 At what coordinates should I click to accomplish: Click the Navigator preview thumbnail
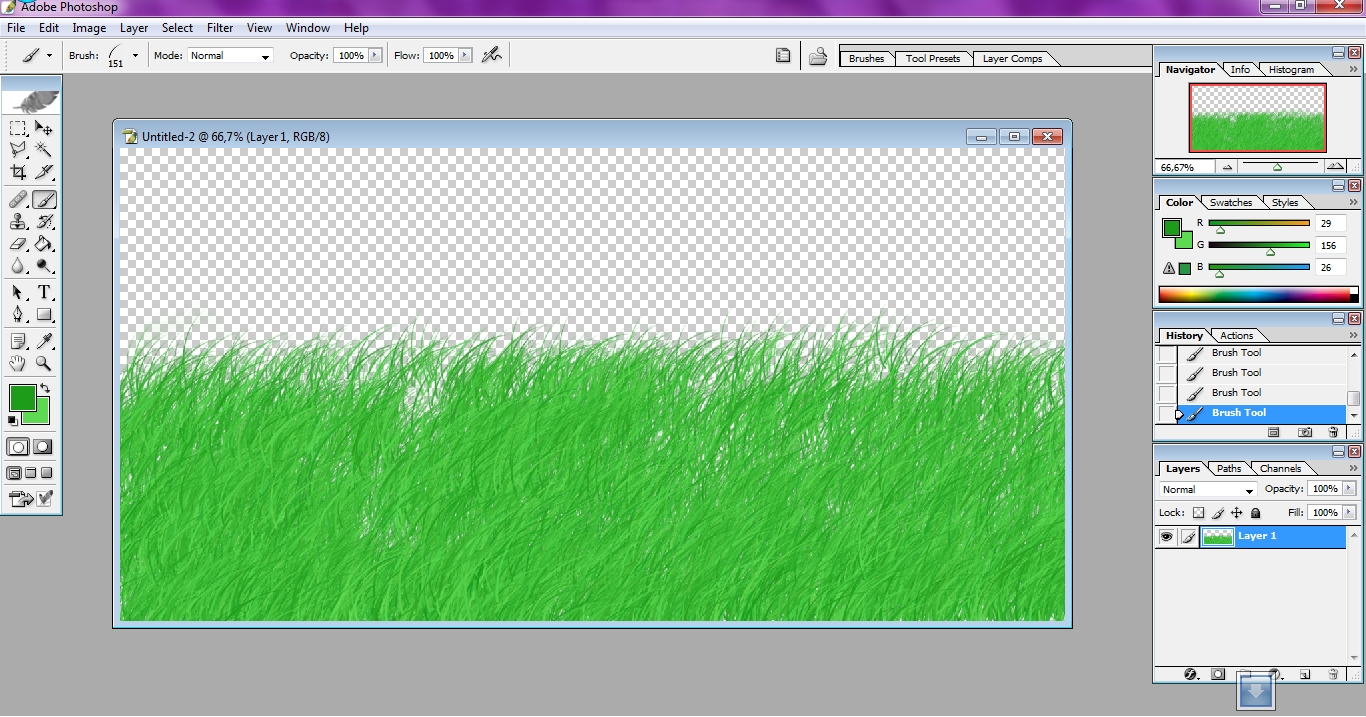pyautogui.click(x=1256, y=117)
